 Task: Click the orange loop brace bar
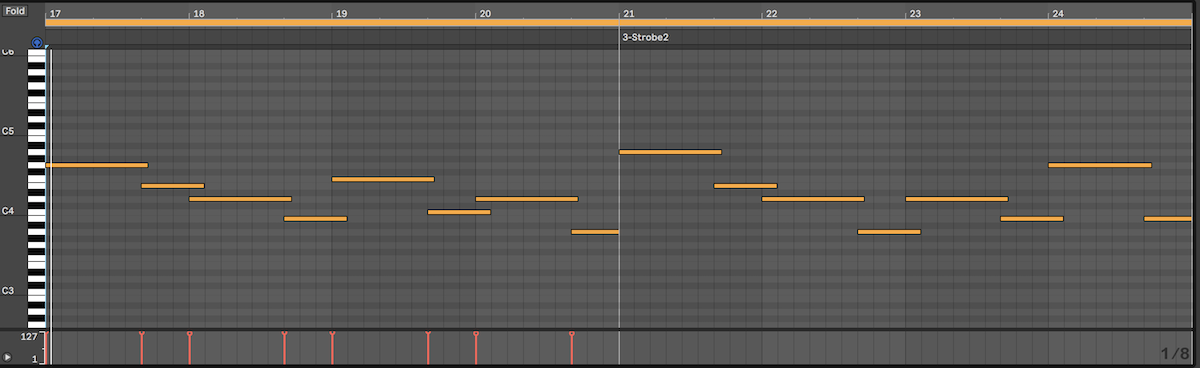pyautogui.click(x=619, y=22)
